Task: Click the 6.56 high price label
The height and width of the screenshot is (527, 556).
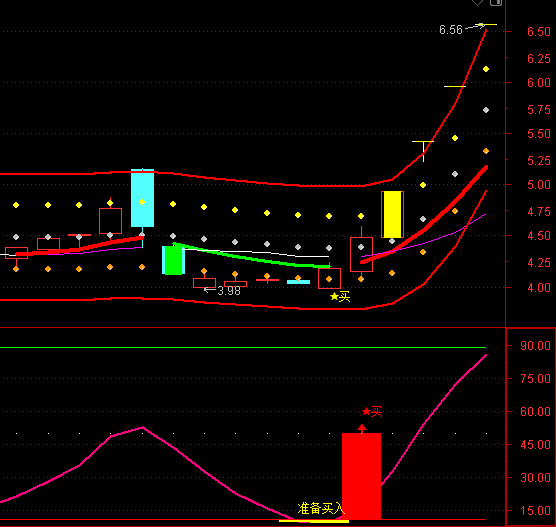Action: coord(451,29)
